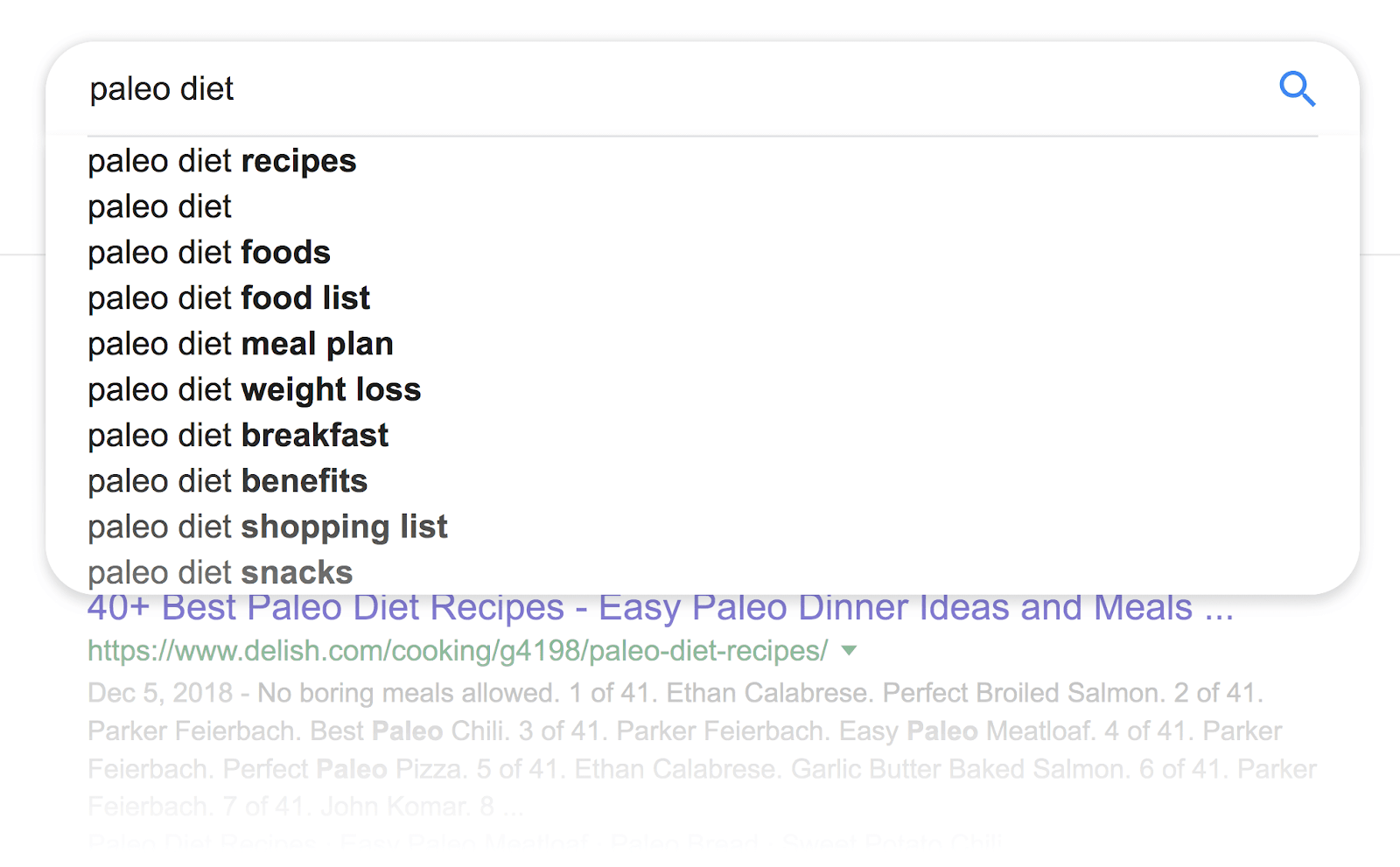
Task: Select 'paleo diet breakfast' suggestion
Action: click(x=238, y=436)
